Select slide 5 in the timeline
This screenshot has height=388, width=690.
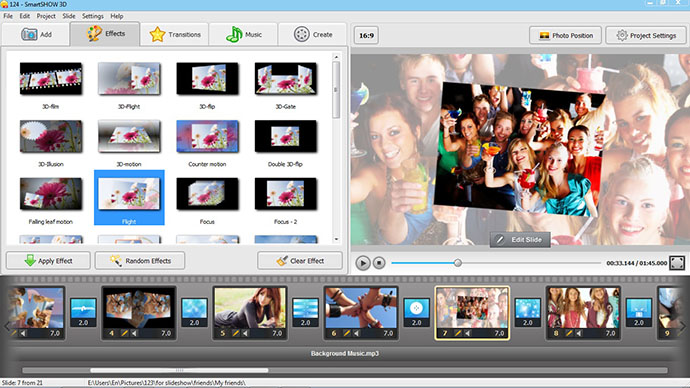click(x=250, y=313)
